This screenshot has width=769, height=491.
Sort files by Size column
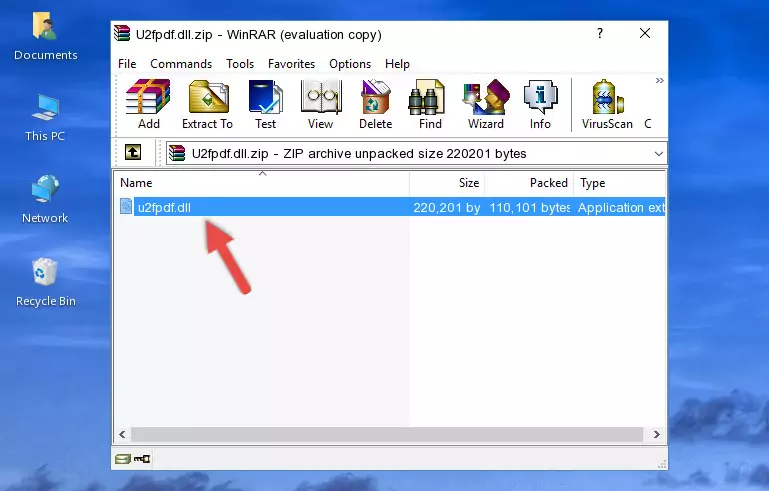447,183
